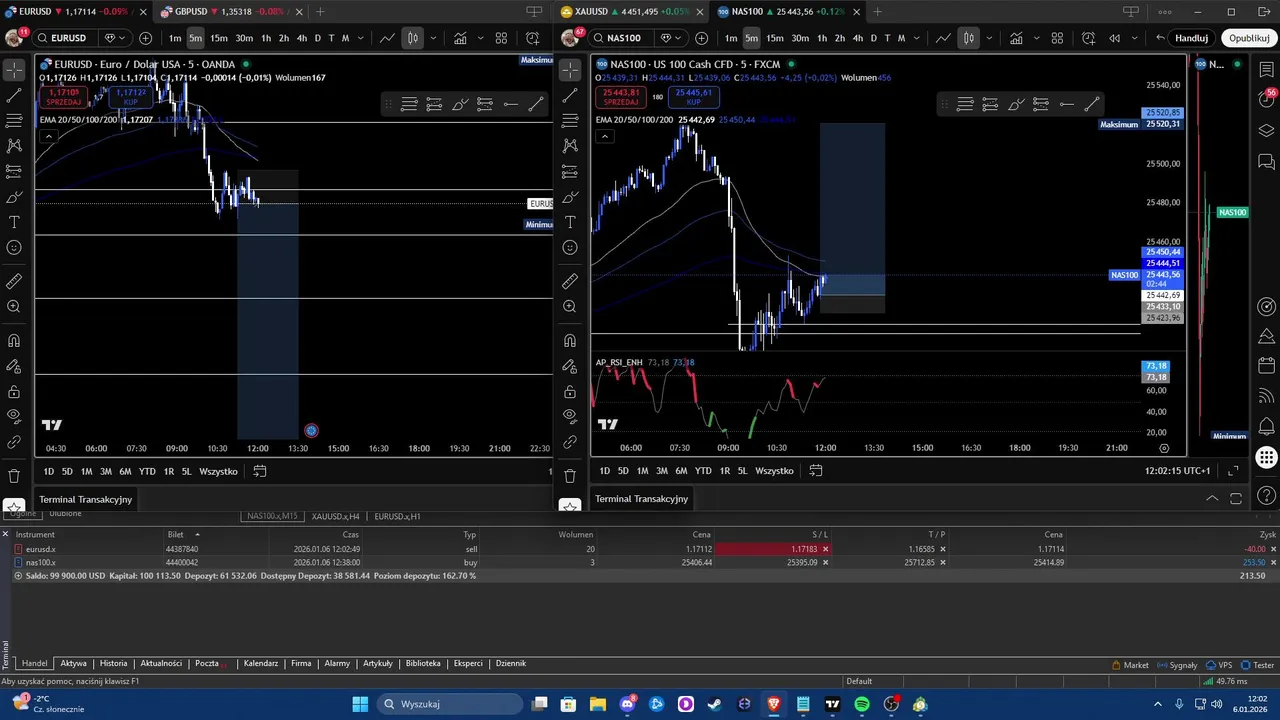The image size is (1280, 720).
Task: Click Handluj button
Action: (x=1191, y=38)
